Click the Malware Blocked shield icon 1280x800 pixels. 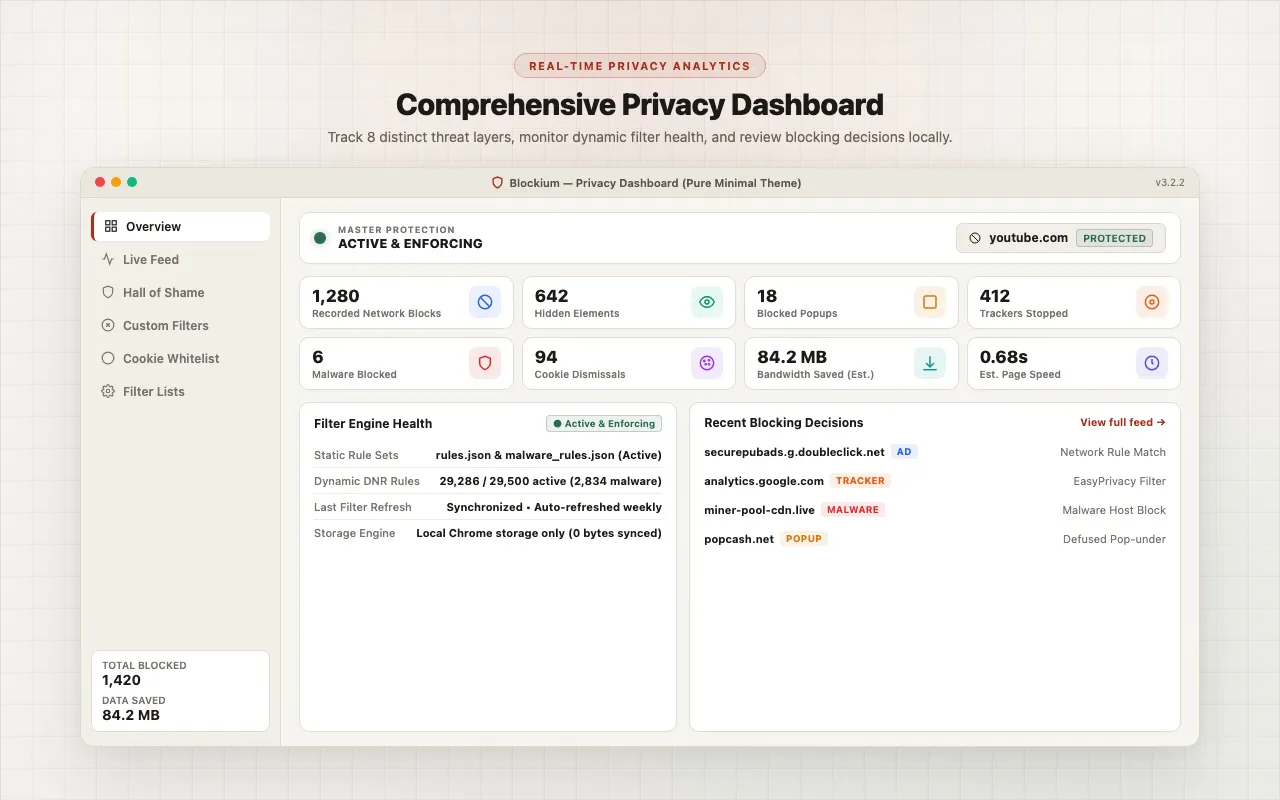(x=485, y=363)
